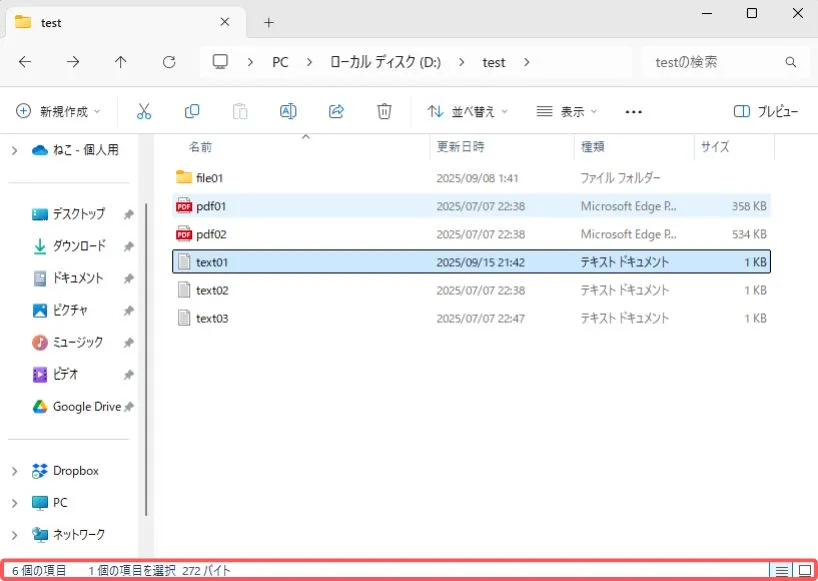Viewport: 818px width, 581px height.
Task: Switch to details view in status bar
Action: [780, 570]
